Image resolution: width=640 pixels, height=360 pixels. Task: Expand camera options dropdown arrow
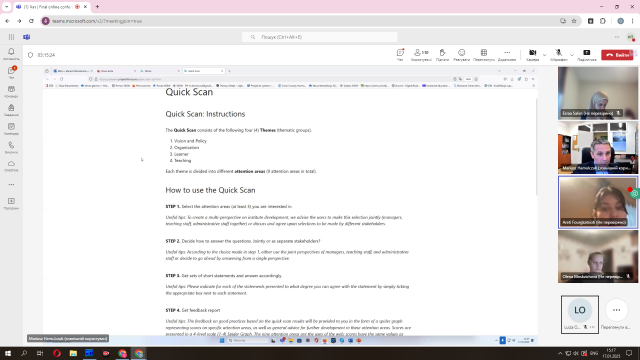pos(544,55)
